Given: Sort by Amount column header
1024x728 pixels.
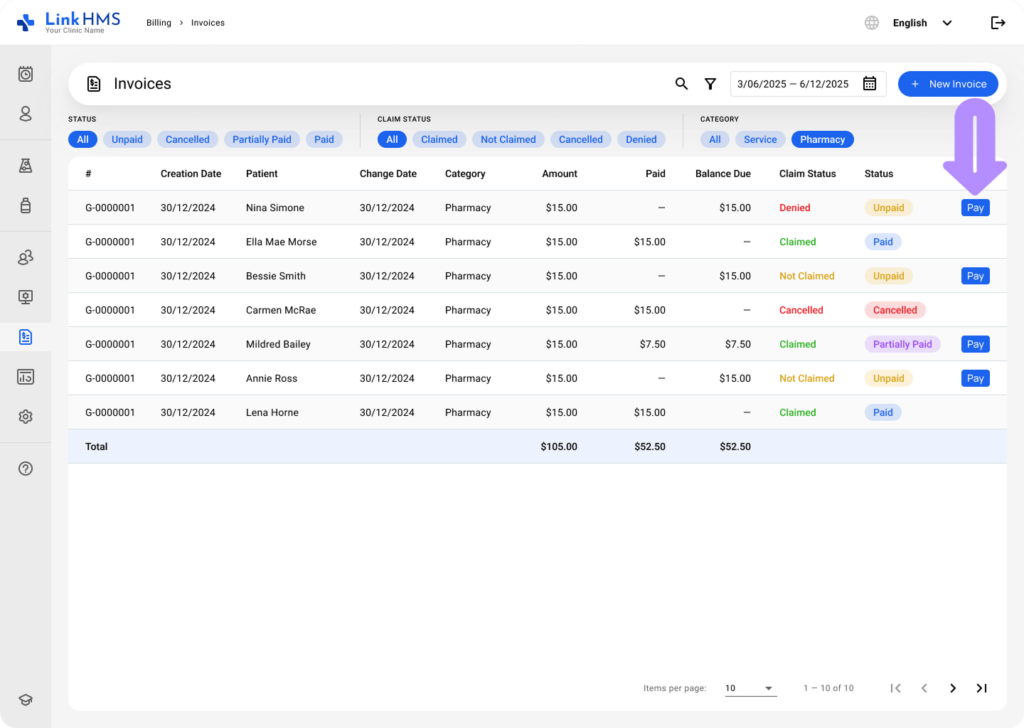Looking at the screenshot, I should (560, 174).
